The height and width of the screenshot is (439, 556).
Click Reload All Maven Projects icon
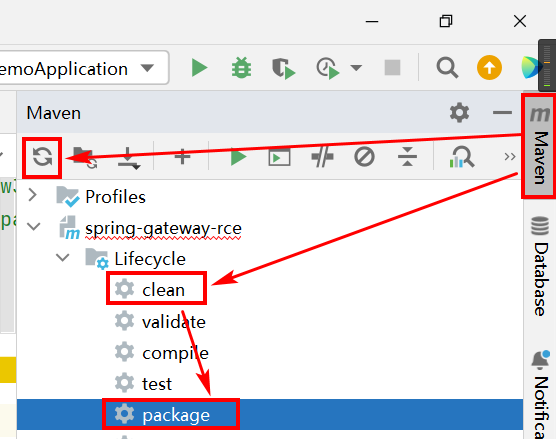pyautogui.click(x=42, y=157)
